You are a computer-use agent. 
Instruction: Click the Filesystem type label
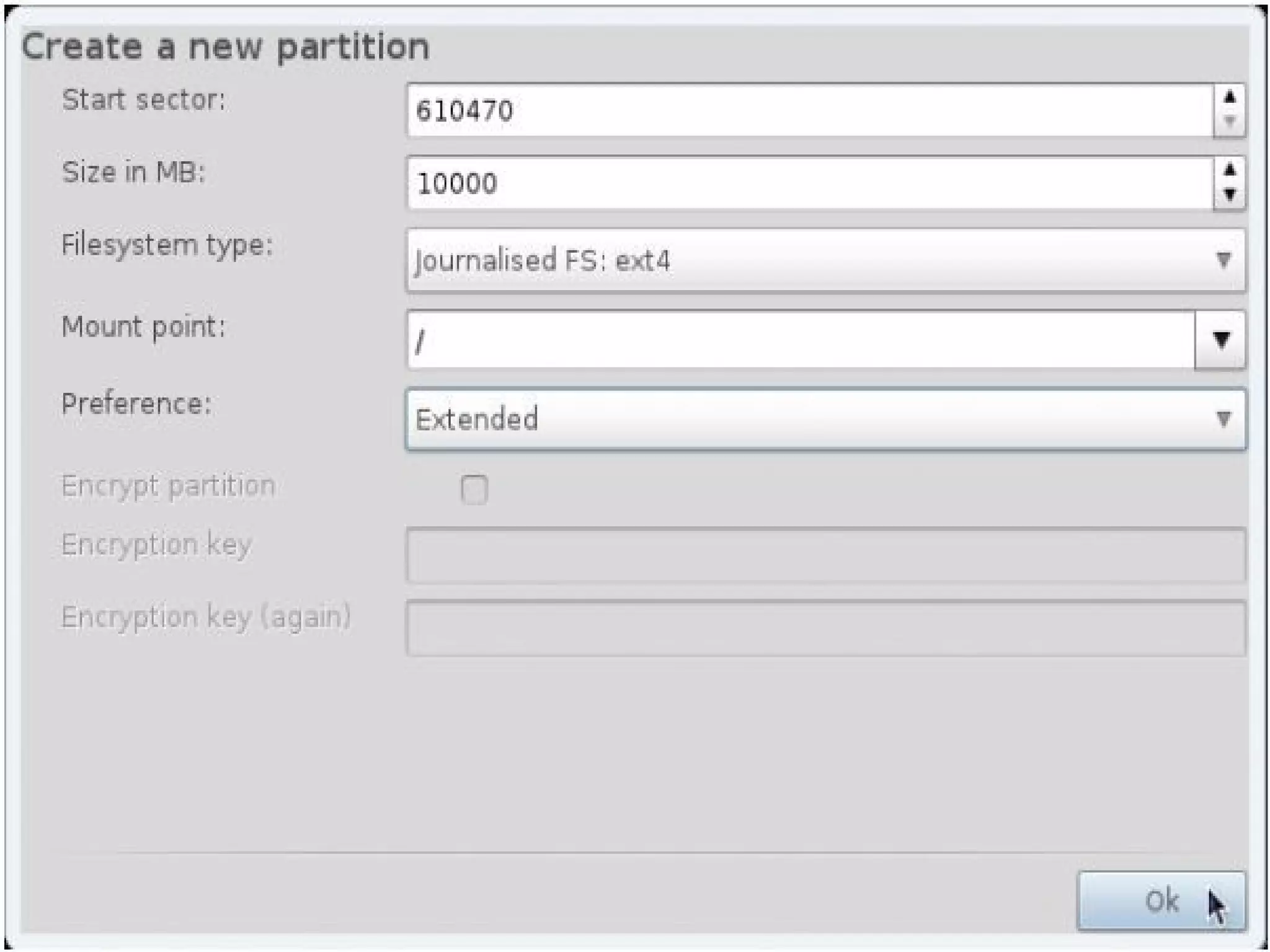[167, 245]
